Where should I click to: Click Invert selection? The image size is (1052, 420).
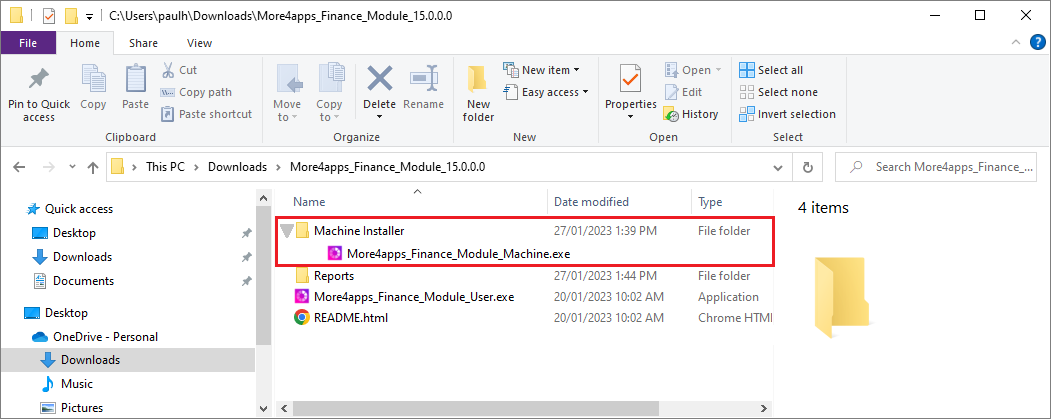[x=787, y=114]
